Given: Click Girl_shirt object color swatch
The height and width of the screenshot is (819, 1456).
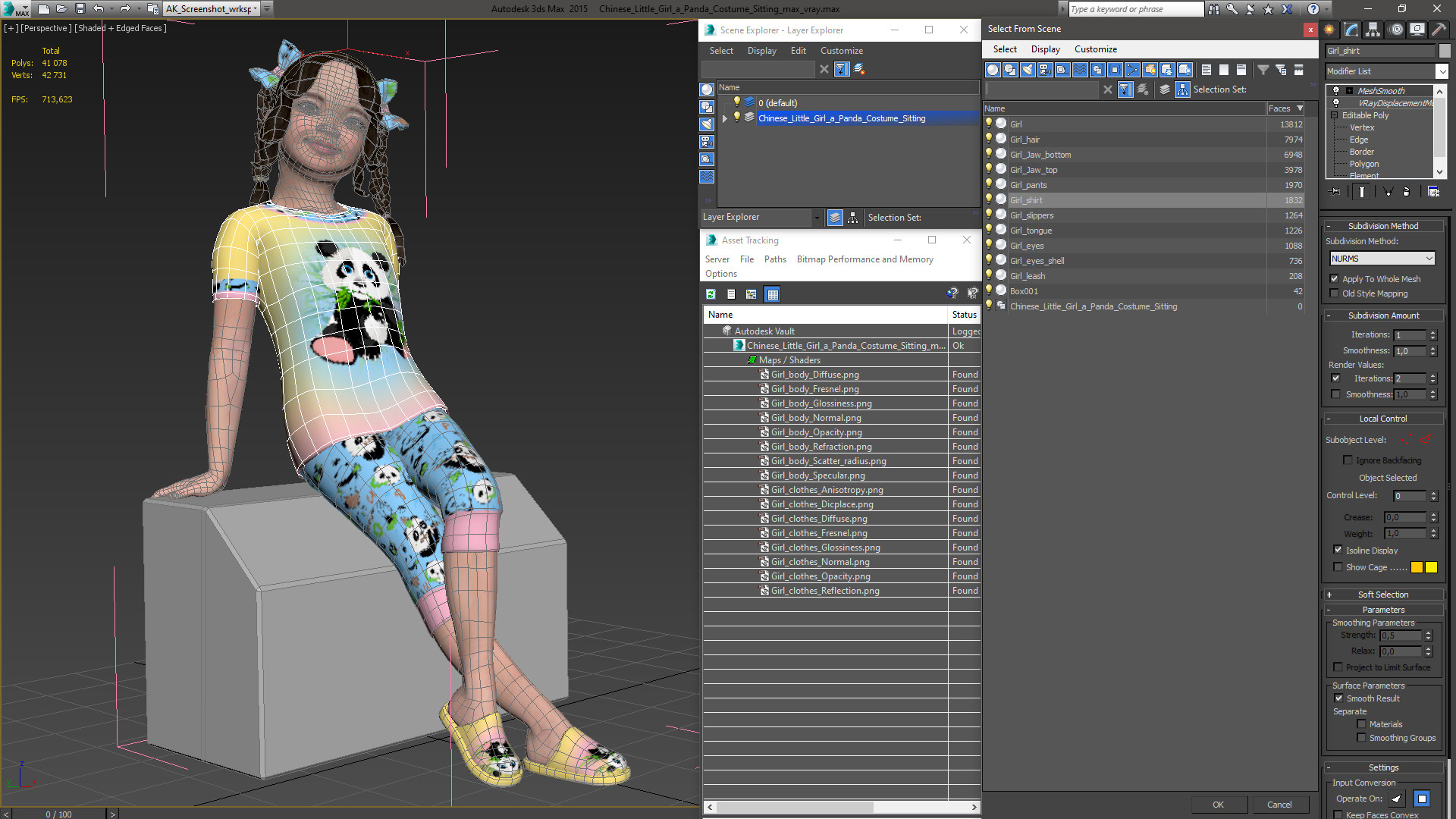Looking at the screenshot, I should click(x=1445, y=51).
